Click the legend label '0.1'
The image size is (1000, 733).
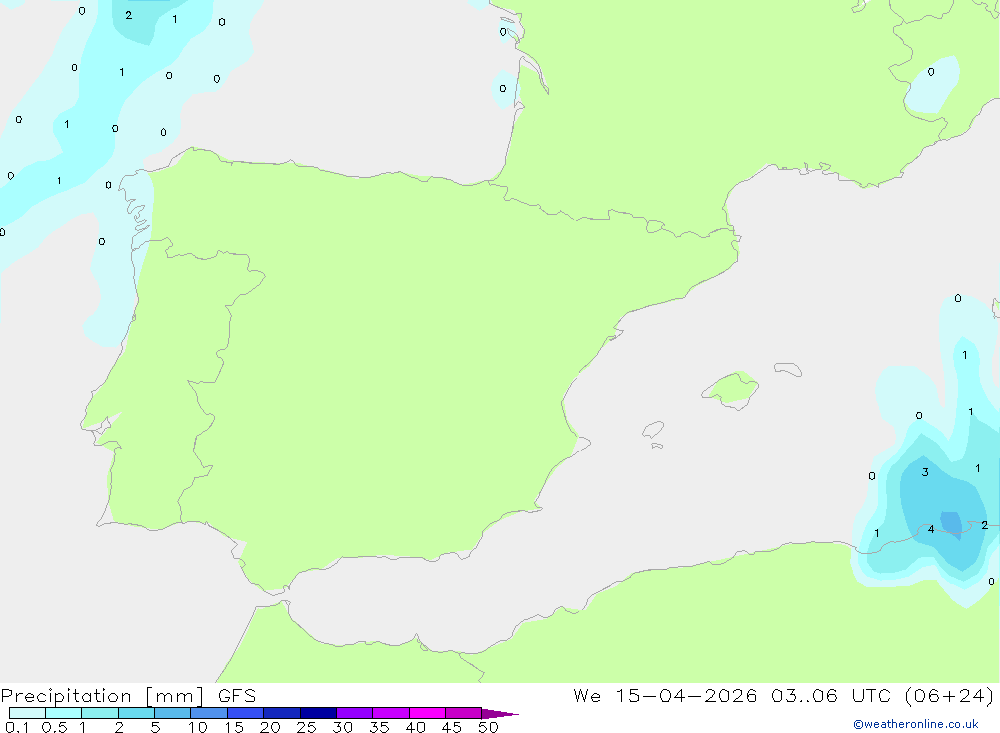tap(17, 727)
